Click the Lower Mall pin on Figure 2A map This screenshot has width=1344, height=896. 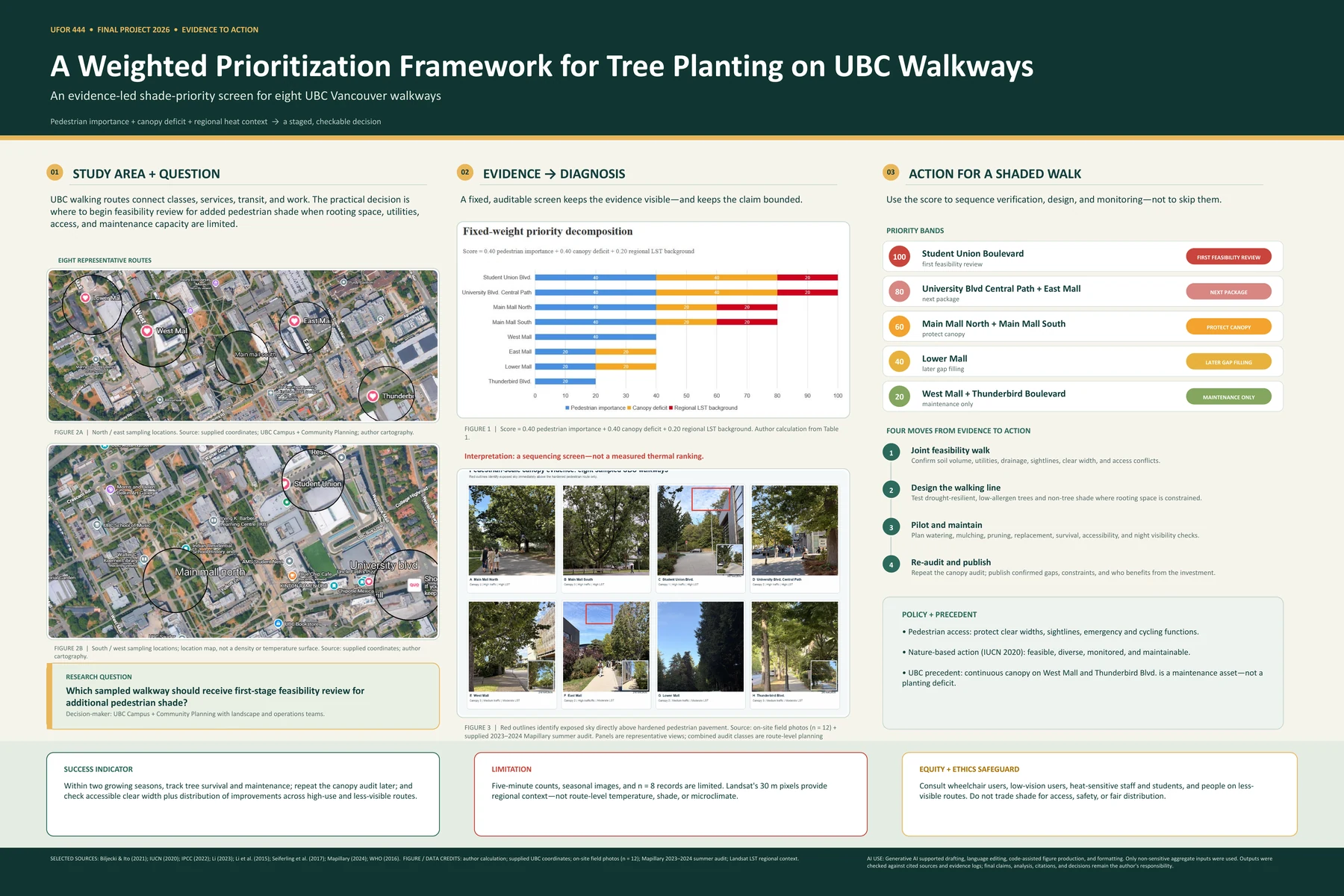click(x=85, y=297)
